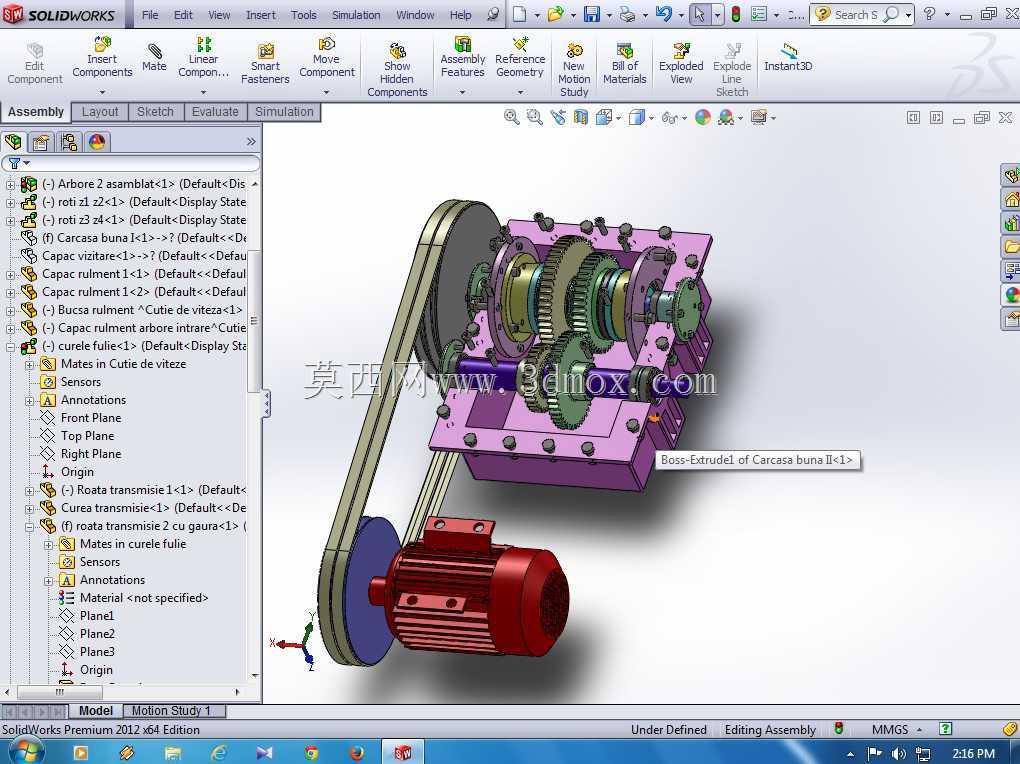Expand the Curea transmisie node
1020x764 pixels.
(x=29, y=508)
